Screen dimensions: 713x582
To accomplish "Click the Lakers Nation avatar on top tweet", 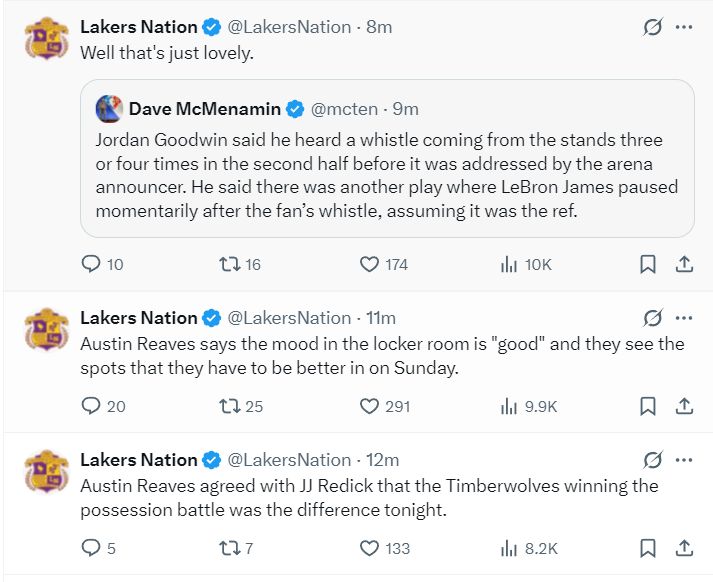I will tap(45, 38).
